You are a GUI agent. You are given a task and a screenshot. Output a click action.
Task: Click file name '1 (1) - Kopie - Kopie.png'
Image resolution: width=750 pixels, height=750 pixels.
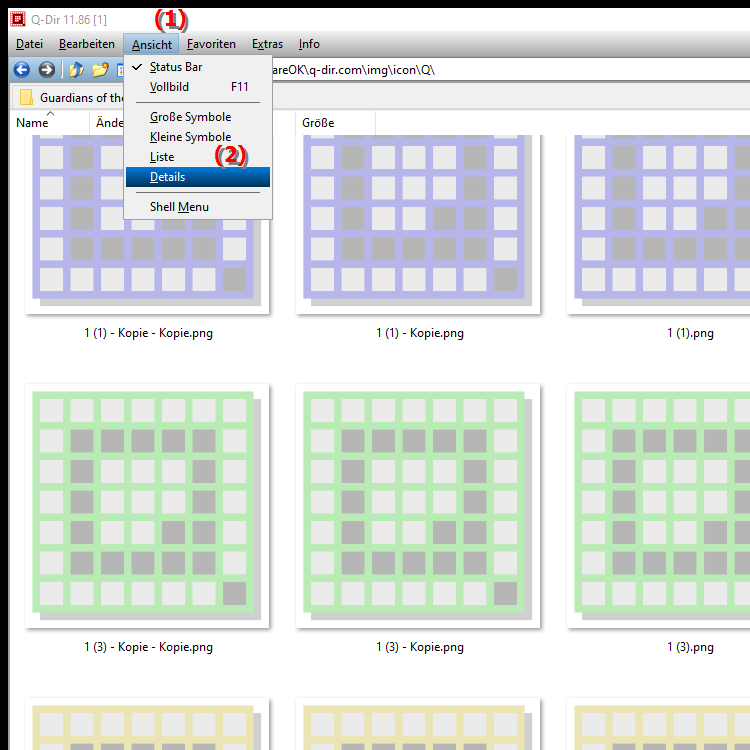[x=148, y=333]
